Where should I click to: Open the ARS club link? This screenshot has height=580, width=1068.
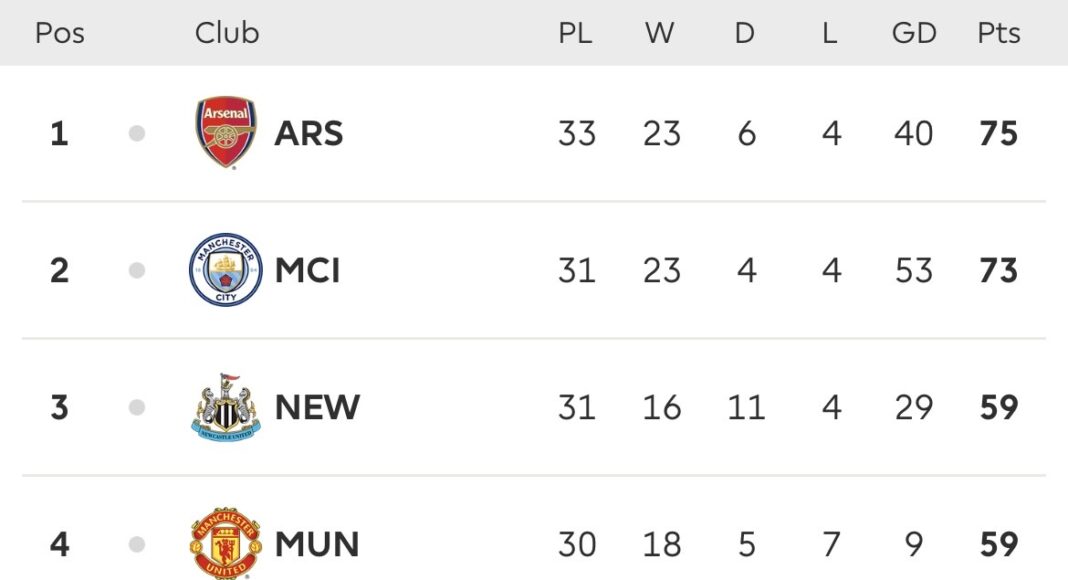pos(309,133)
